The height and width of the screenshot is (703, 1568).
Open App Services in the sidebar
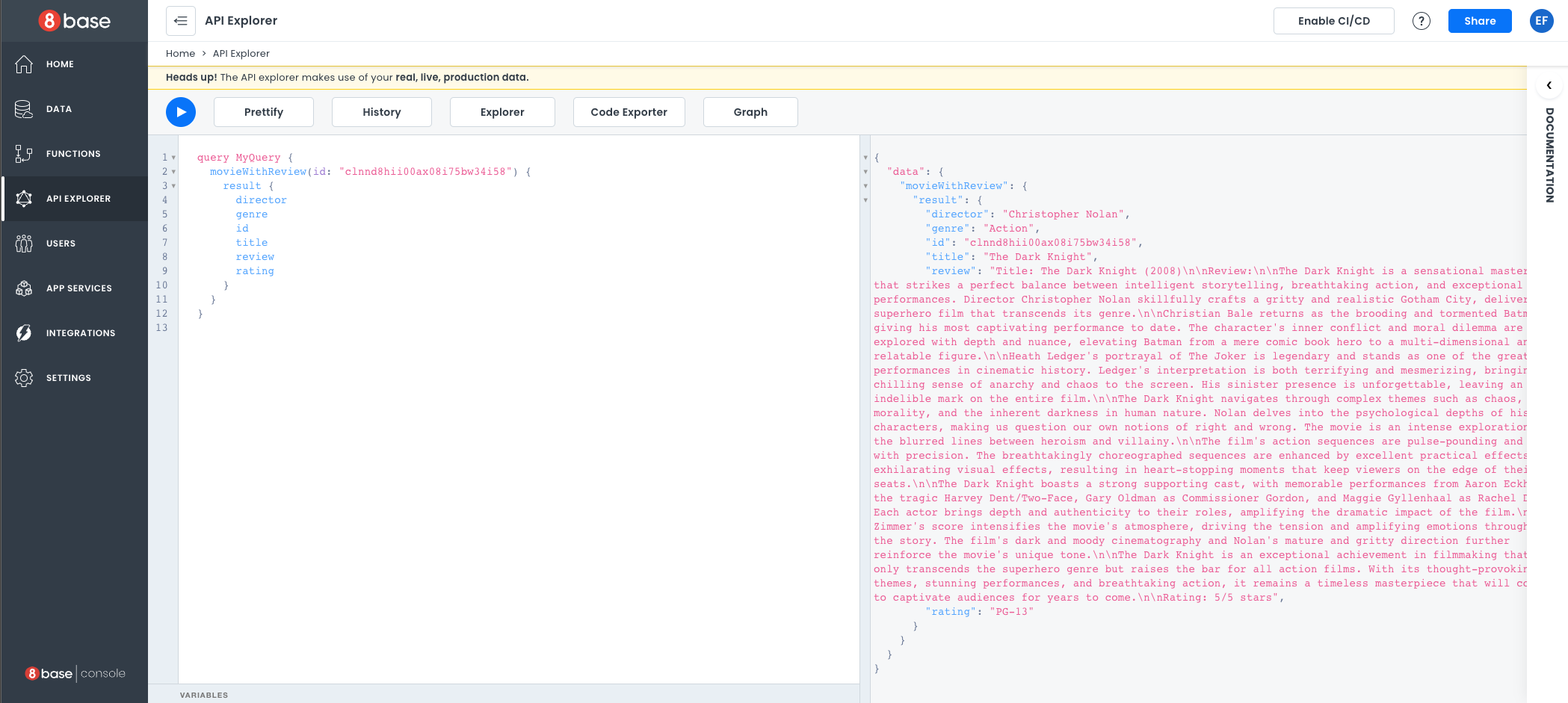78,288
